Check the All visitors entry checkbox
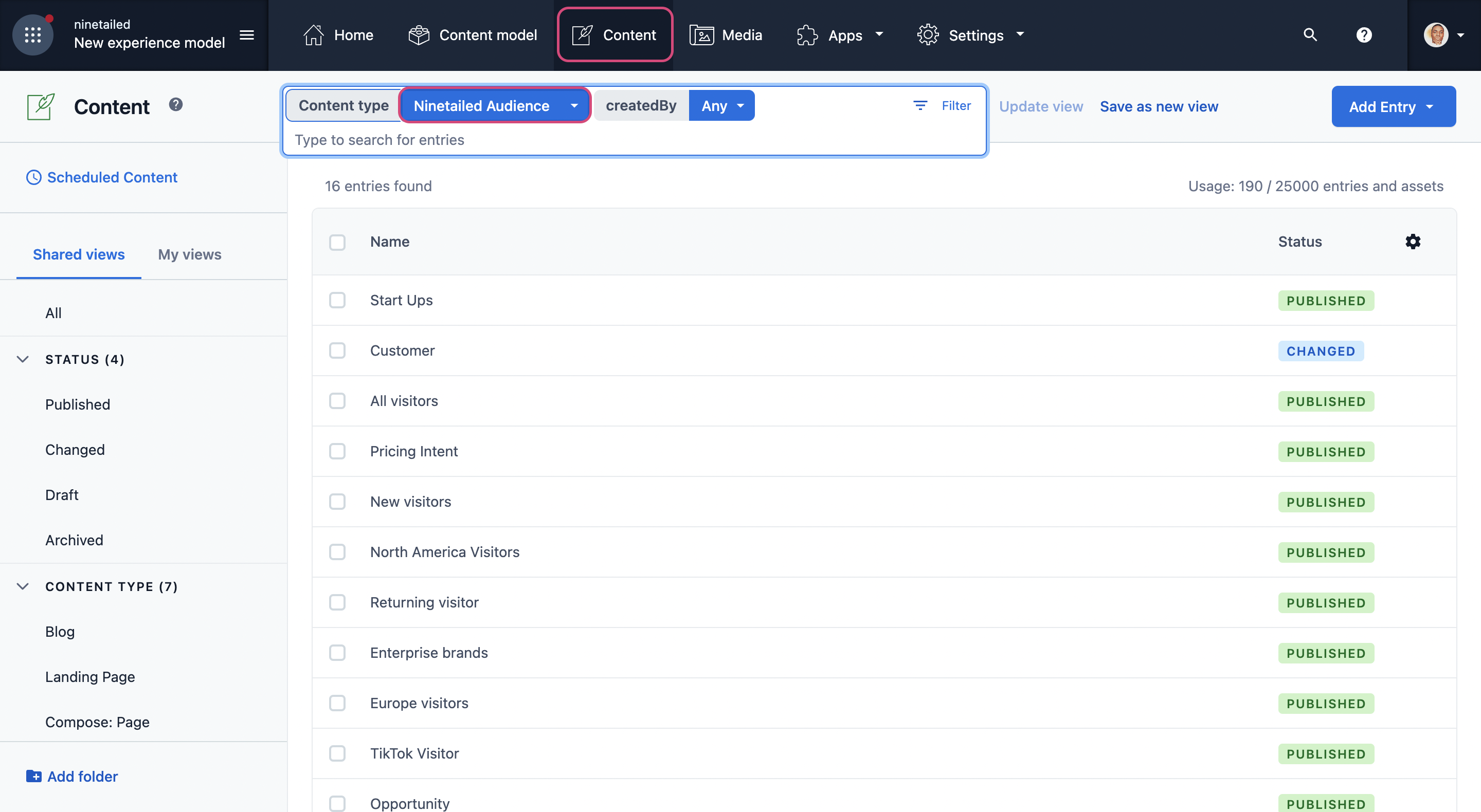 pyautogui.click(x=337, y=400)
